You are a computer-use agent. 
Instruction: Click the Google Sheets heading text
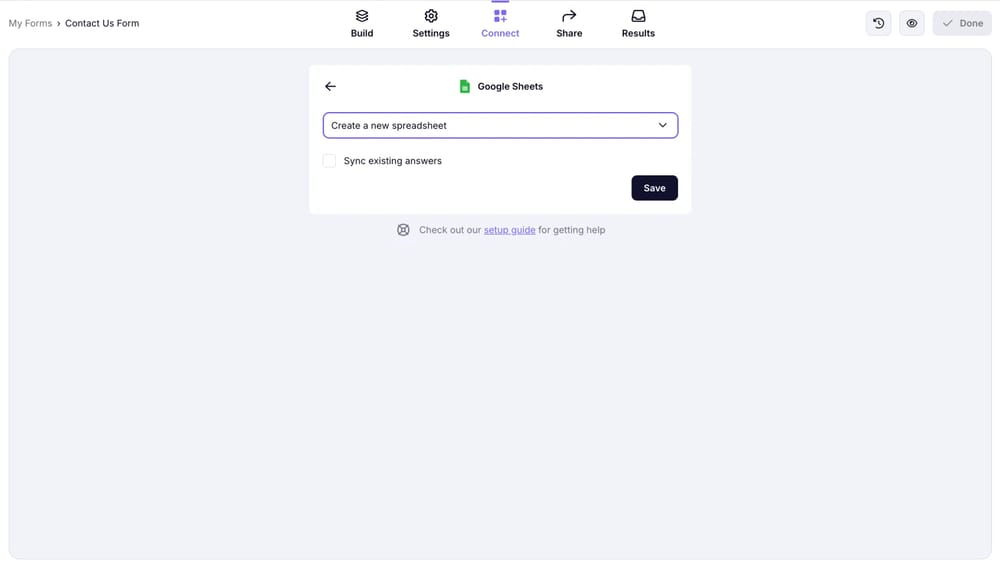[510, 86]
